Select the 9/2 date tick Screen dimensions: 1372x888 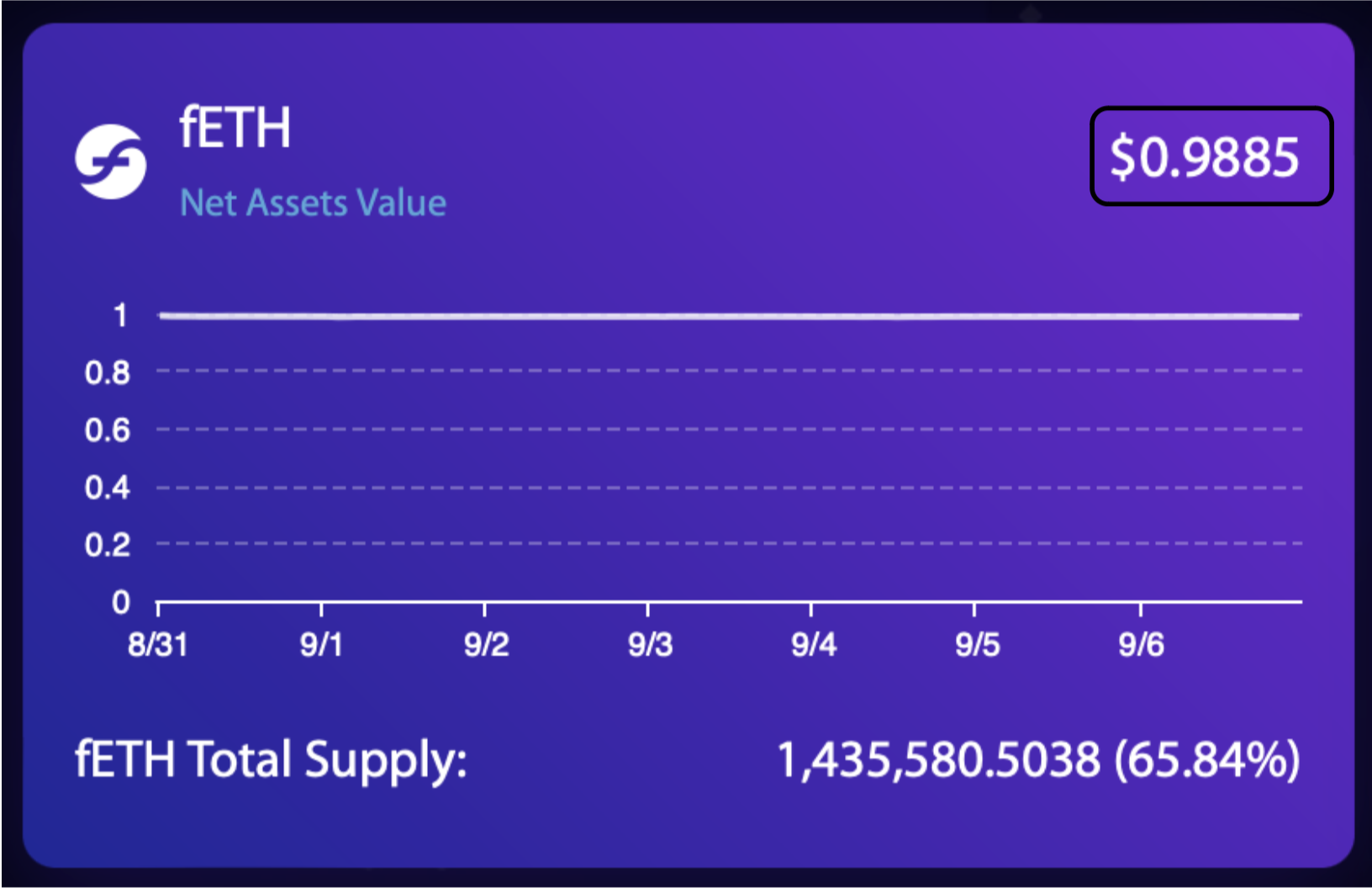486,645
